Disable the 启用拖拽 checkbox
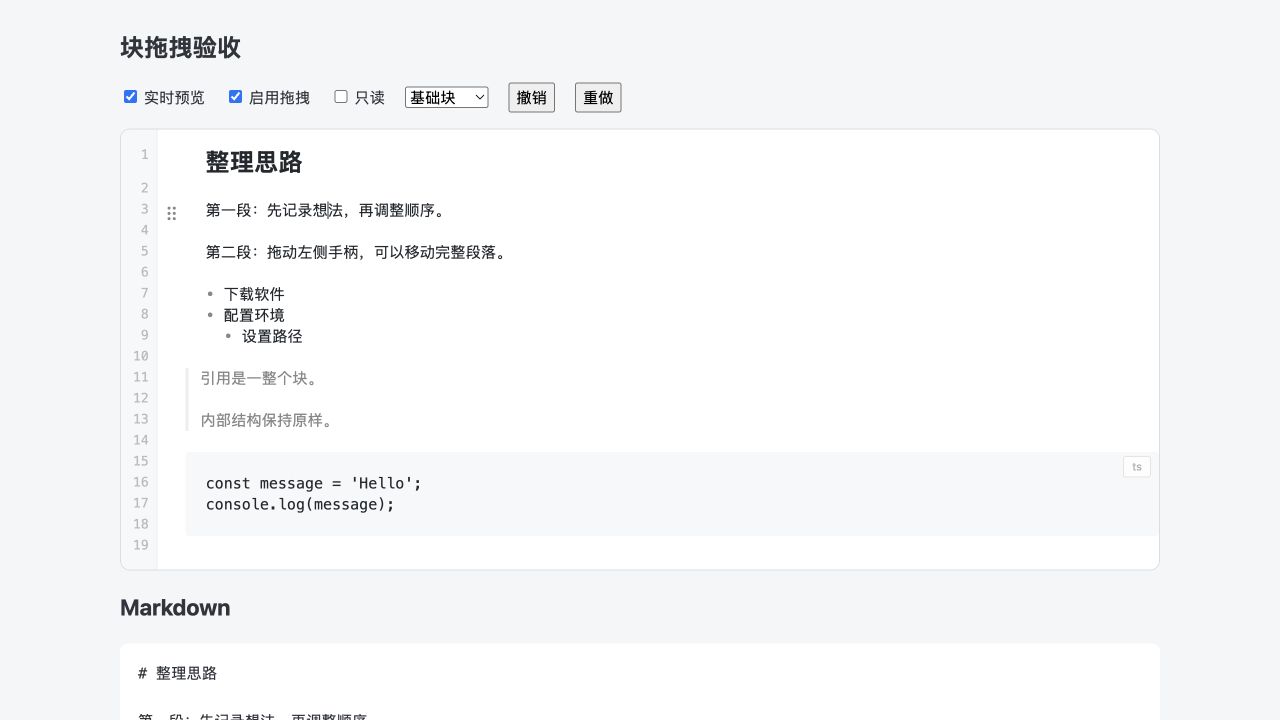Viewport: 1280px width, 720px height. (235, 97)
